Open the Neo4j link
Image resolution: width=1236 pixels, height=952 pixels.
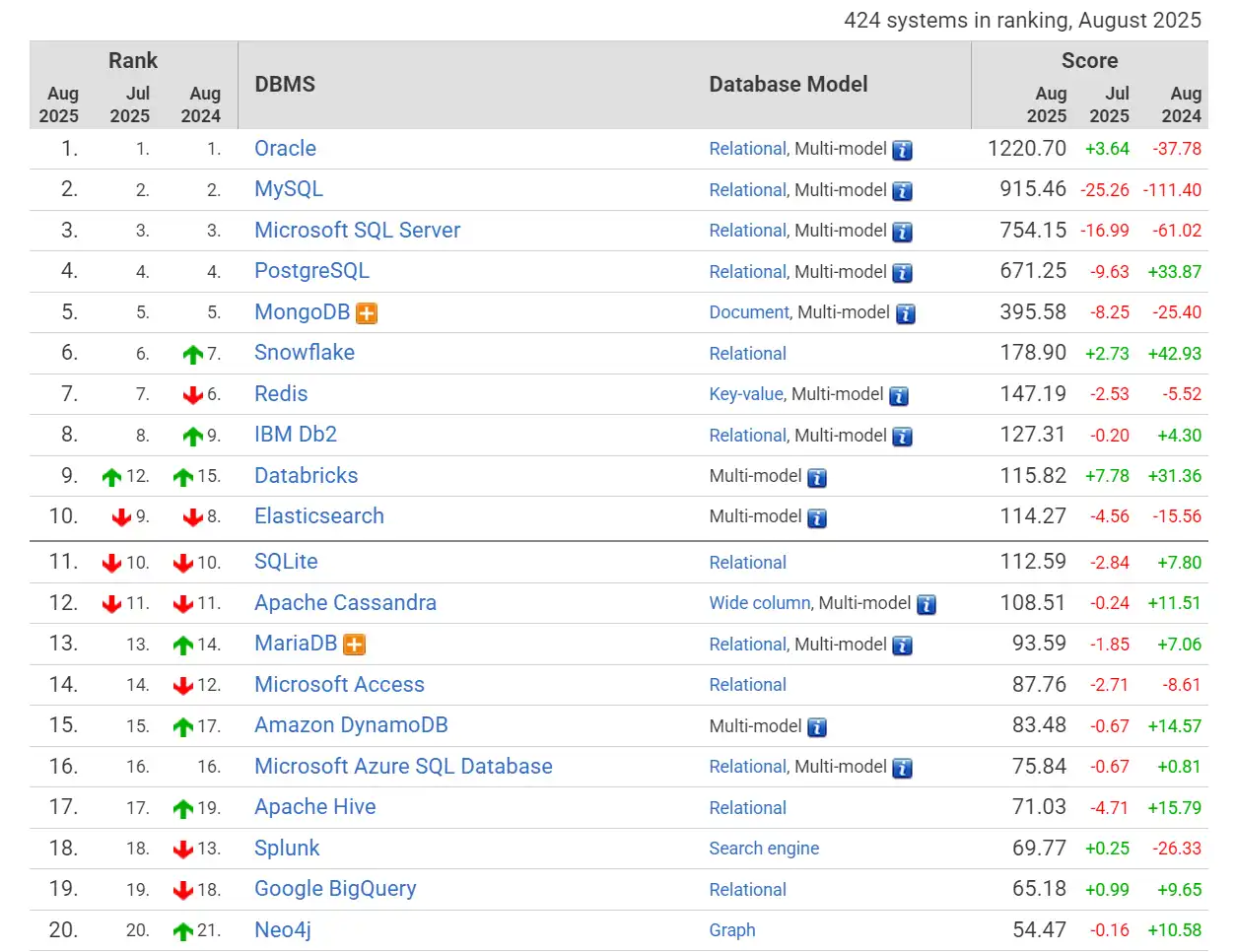pyautogui.click(x=282, y=930)
